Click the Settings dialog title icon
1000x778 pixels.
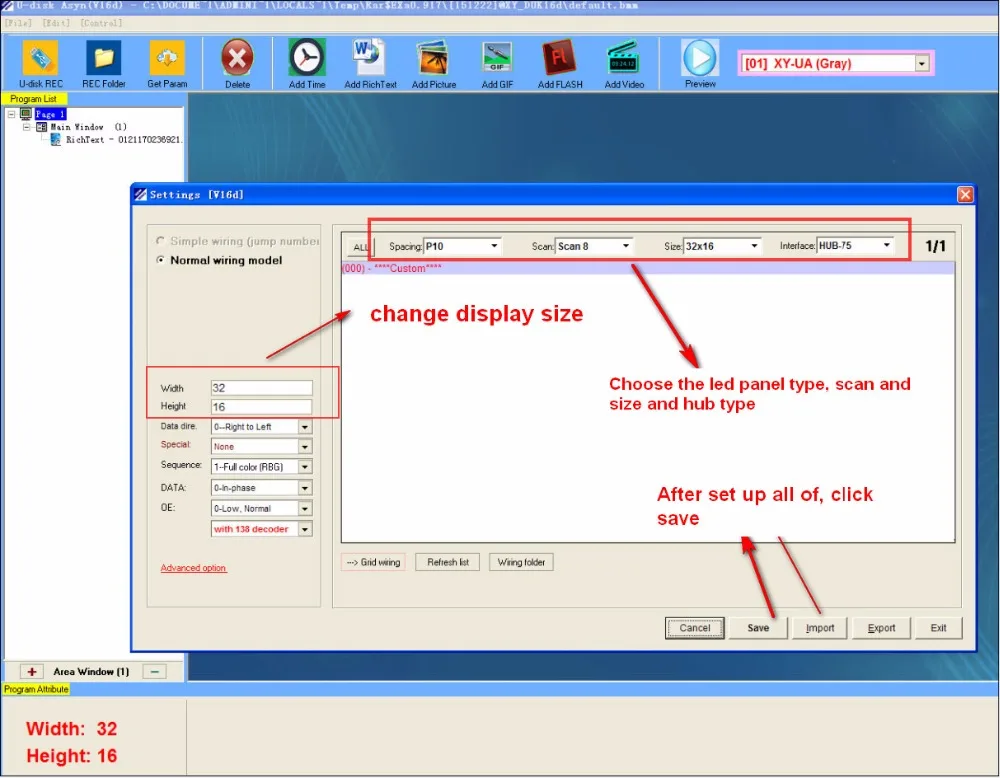[x=140, y=194]
